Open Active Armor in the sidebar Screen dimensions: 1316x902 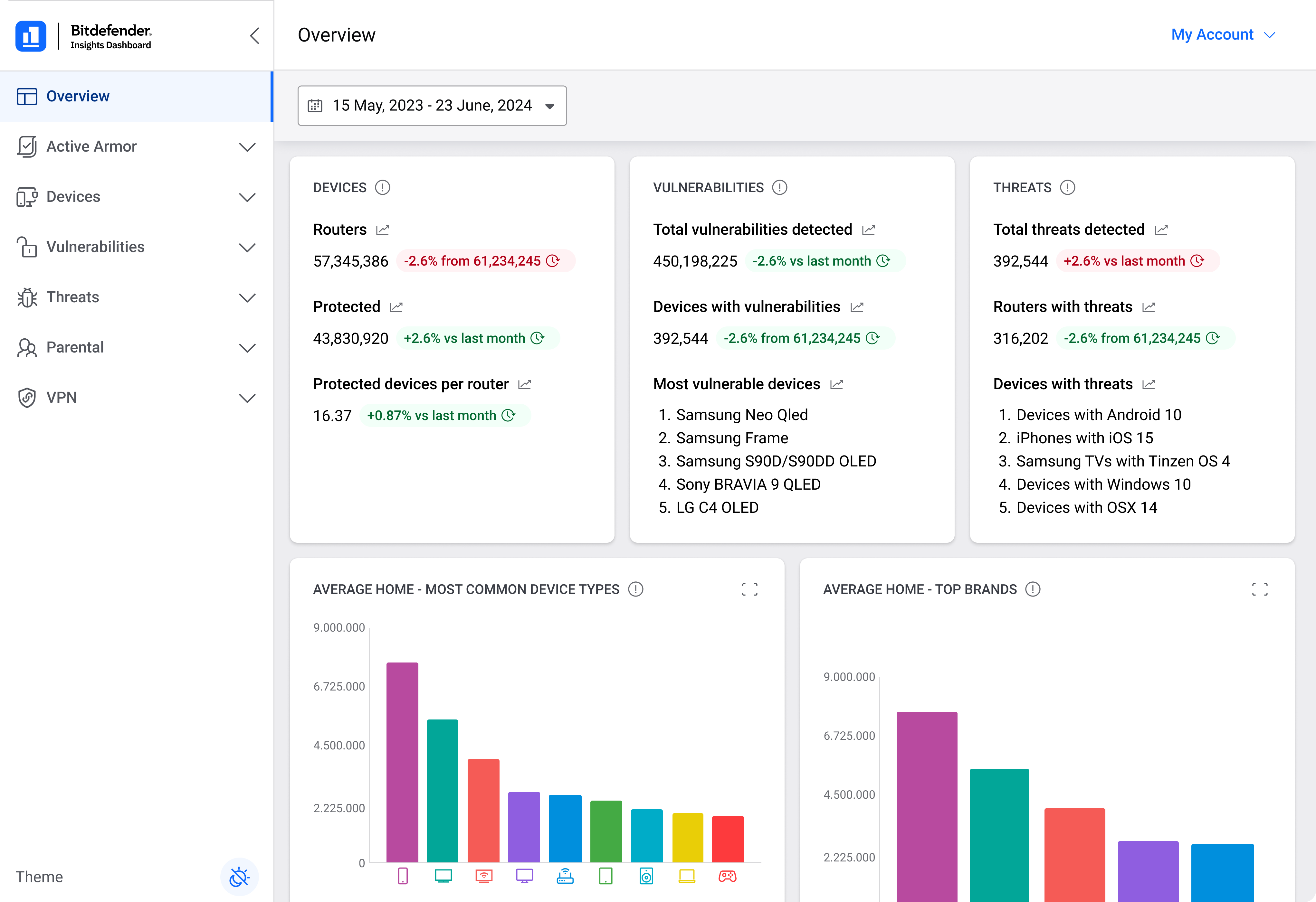pyautogui.click(x=91, y=146)
